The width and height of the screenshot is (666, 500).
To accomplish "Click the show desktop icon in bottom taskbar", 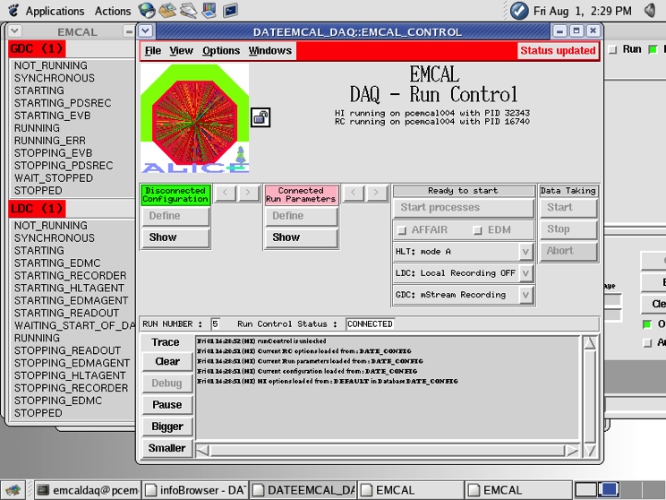I will click(13, 490).
